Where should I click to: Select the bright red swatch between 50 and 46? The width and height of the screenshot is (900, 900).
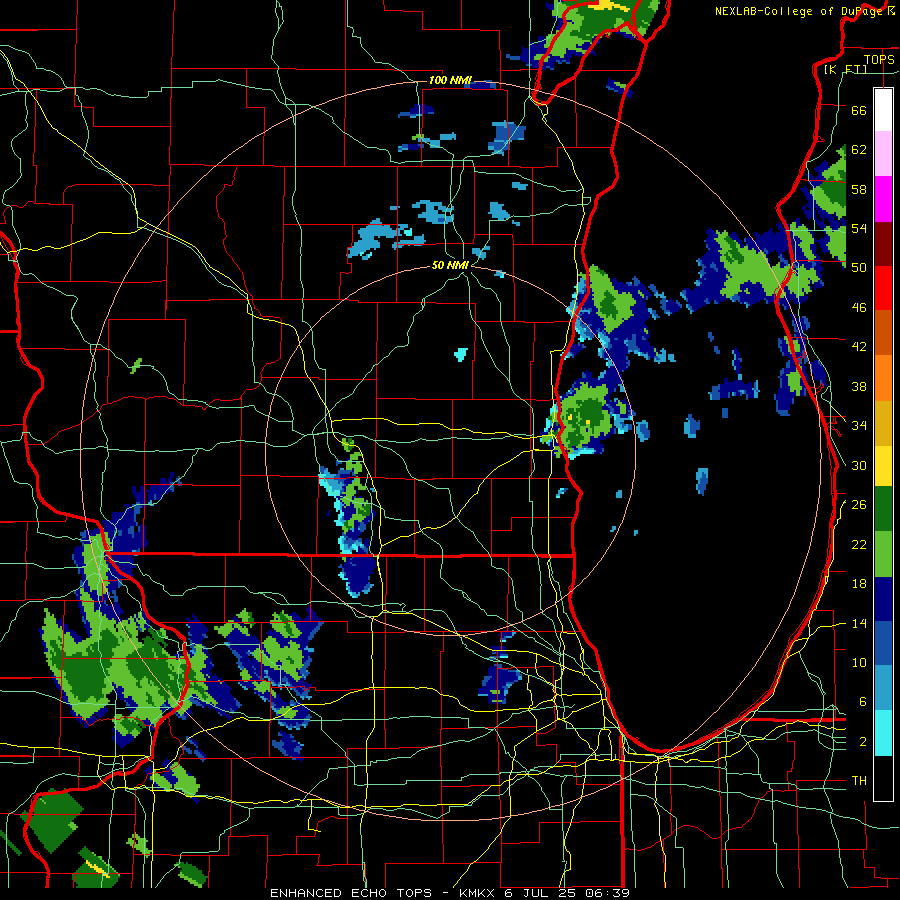(883, 289)
